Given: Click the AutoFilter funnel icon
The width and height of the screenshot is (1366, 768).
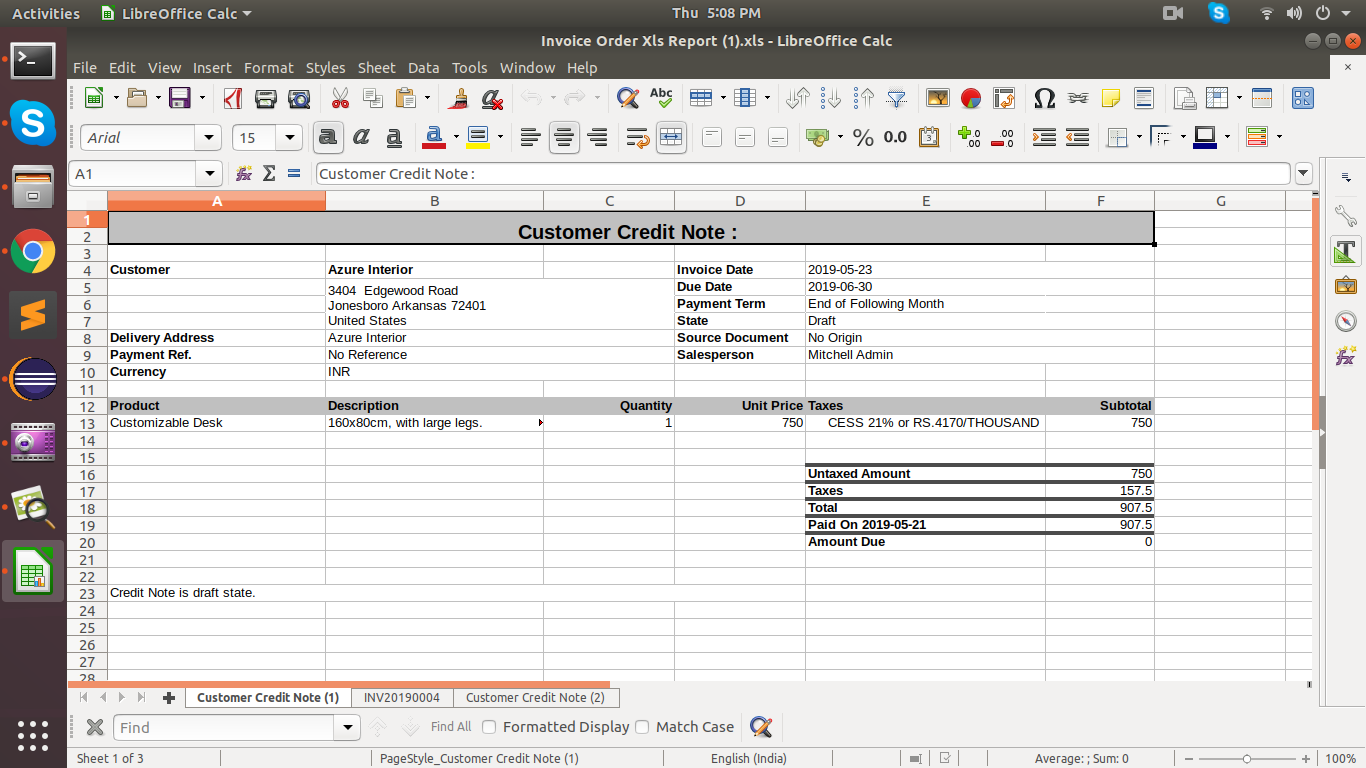Looking at the screenshot, I should tap(897, 98).
